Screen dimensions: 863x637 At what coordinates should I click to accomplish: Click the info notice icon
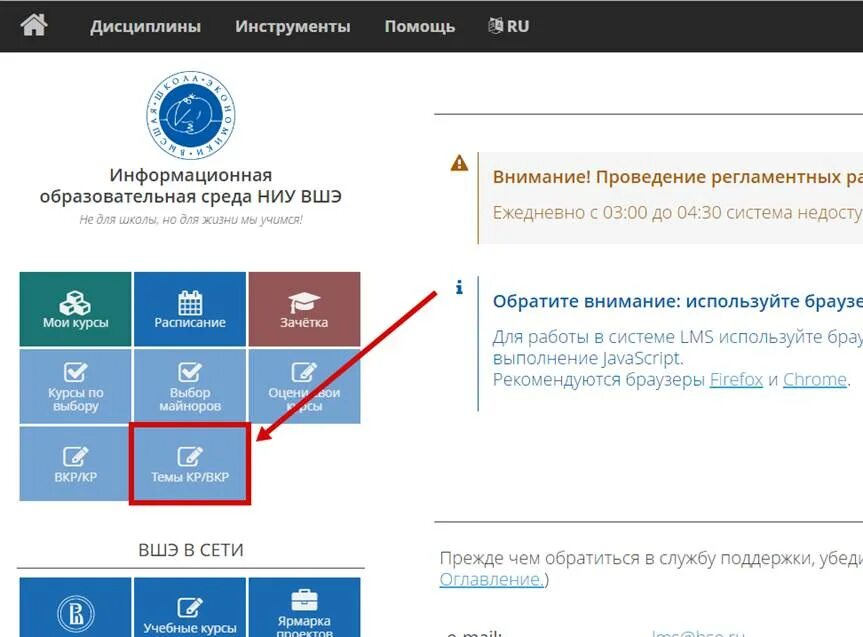[459, 287]
